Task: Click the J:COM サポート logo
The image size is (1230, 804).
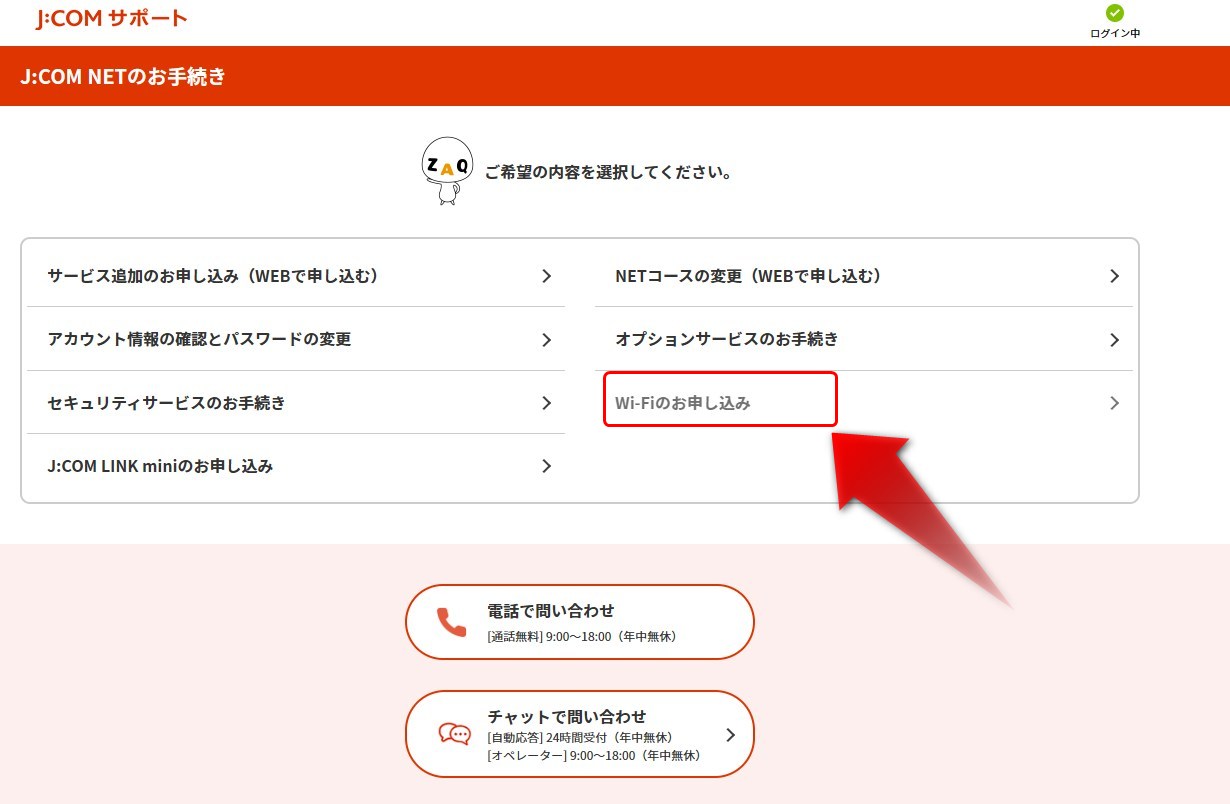Action: point(111,19)
